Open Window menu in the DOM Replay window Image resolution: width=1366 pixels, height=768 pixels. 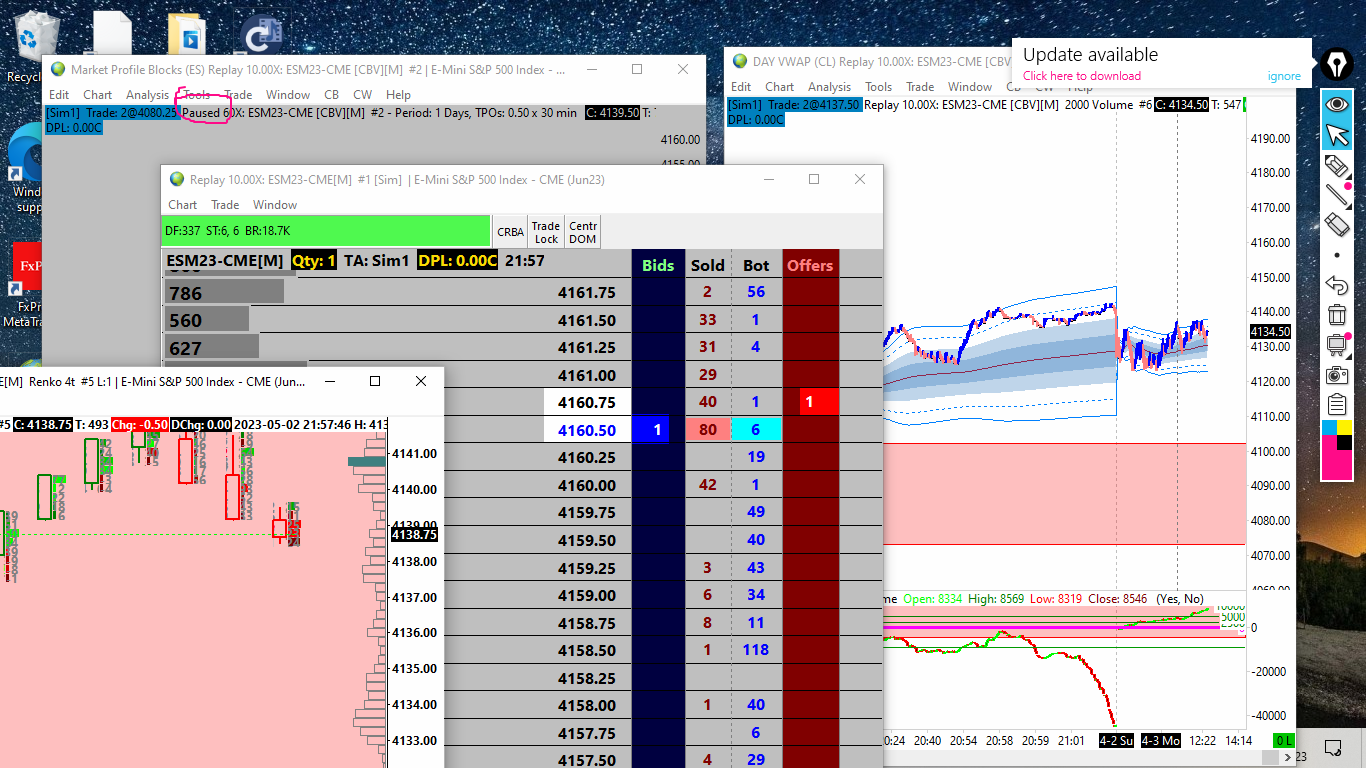(x=275, y=205)
